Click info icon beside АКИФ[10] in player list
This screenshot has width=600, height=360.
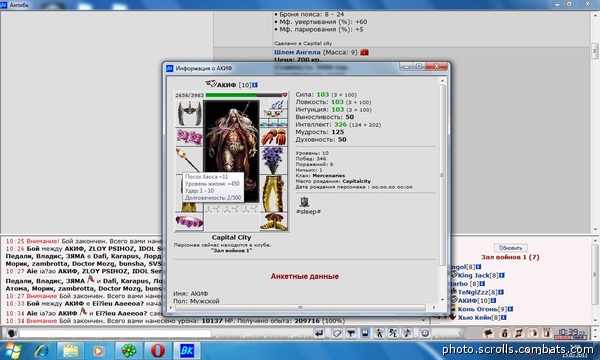pyautogui.click(x=494, y=301)
